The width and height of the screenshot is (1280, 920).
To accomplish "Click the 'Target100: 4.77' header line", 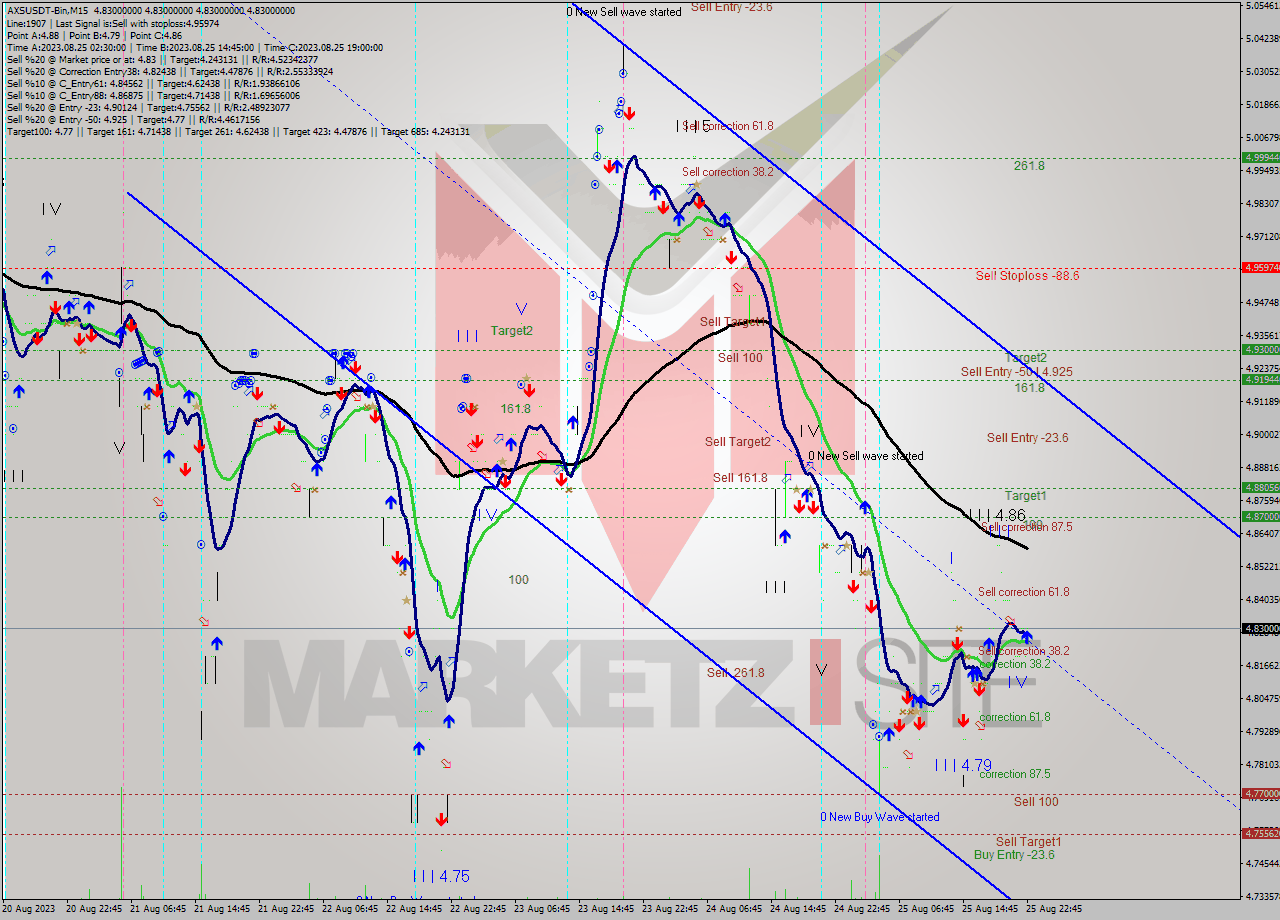I will [x=238, y=131].
